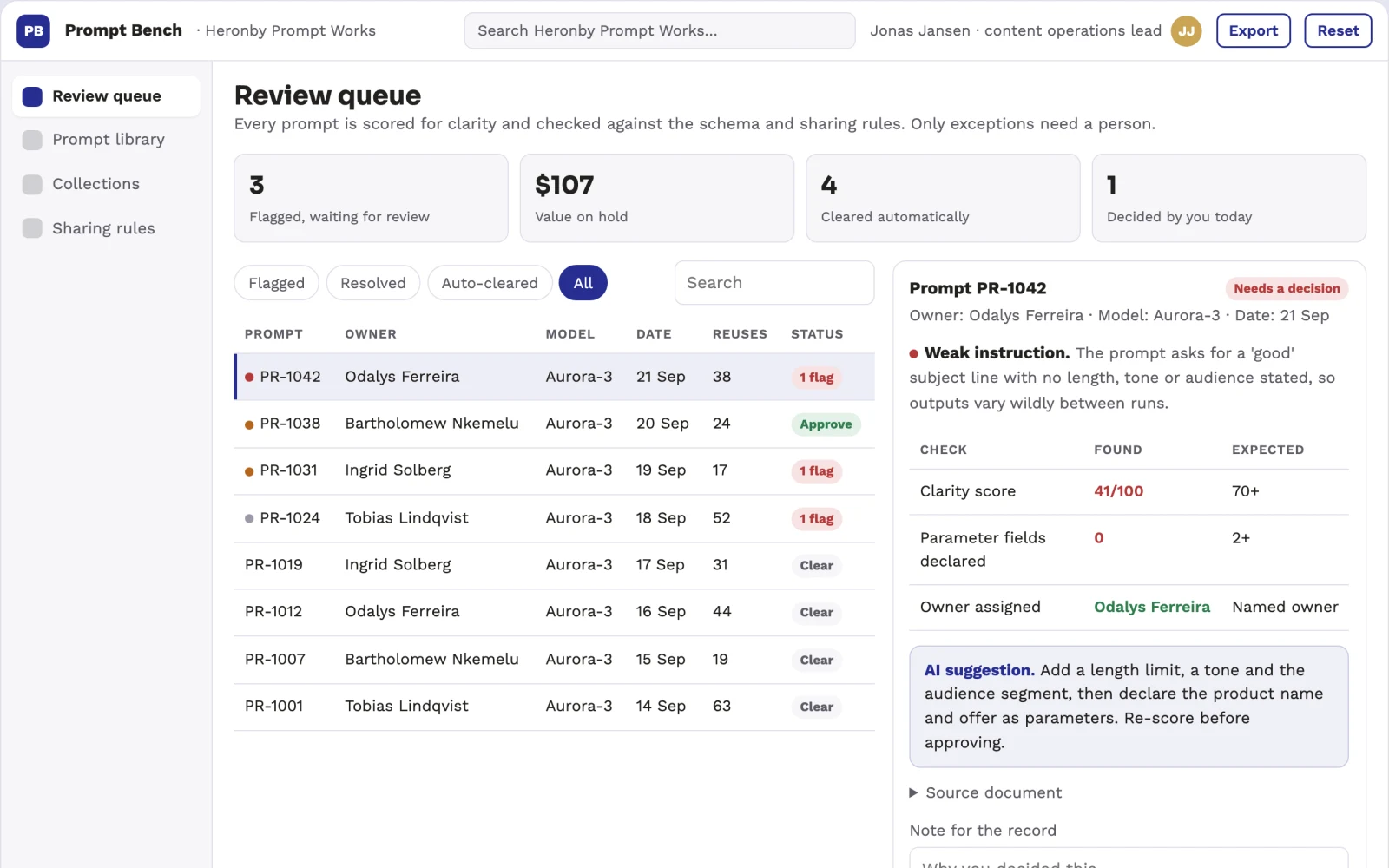Image resolution: width=1389 pixels, height=868 pixels.
Task: Click the Odalys Ferreira owner assigned value
Action: (1151, 608)
